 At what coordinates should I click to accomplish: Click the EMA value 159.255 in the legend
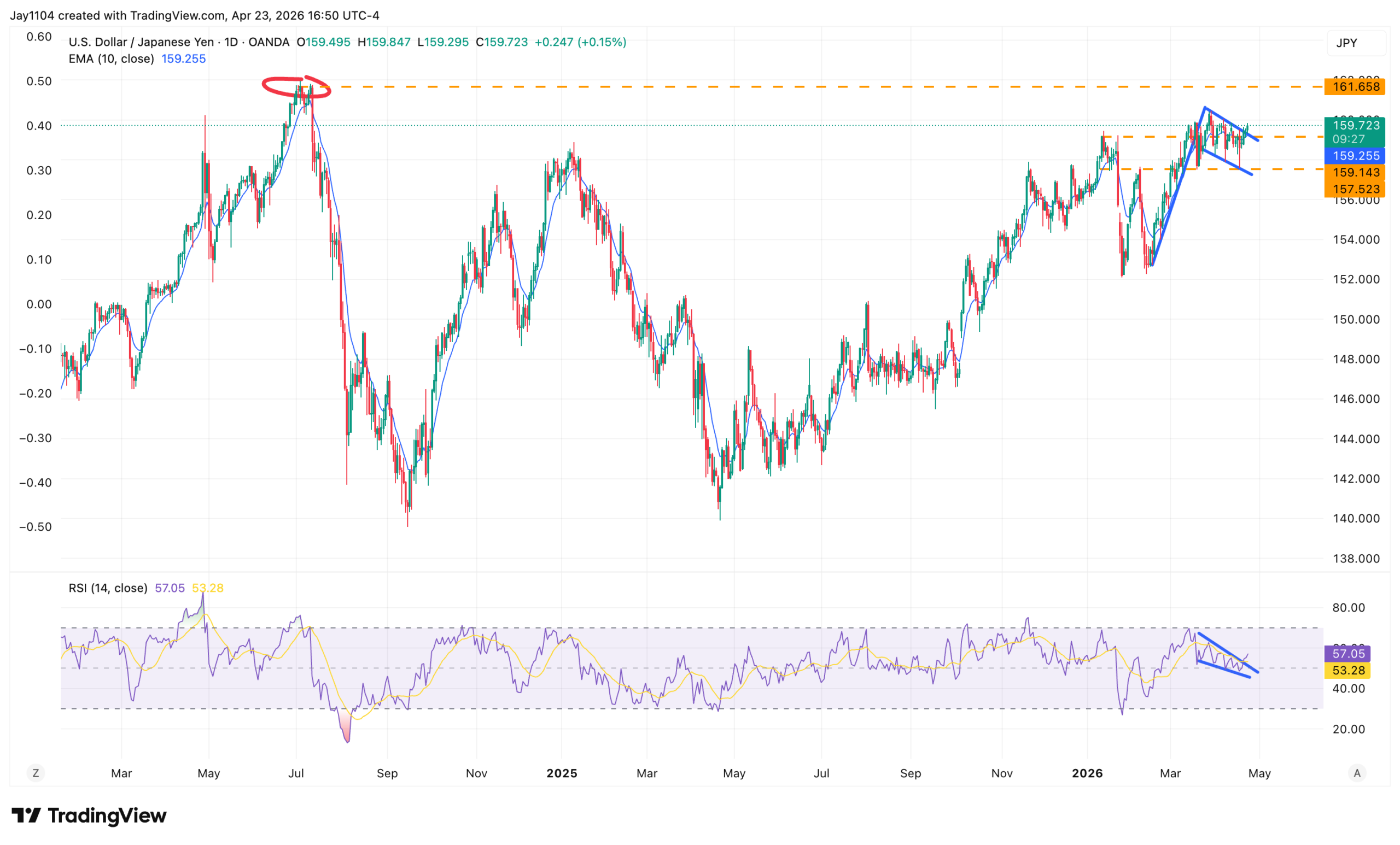click(x=184, y=58)
